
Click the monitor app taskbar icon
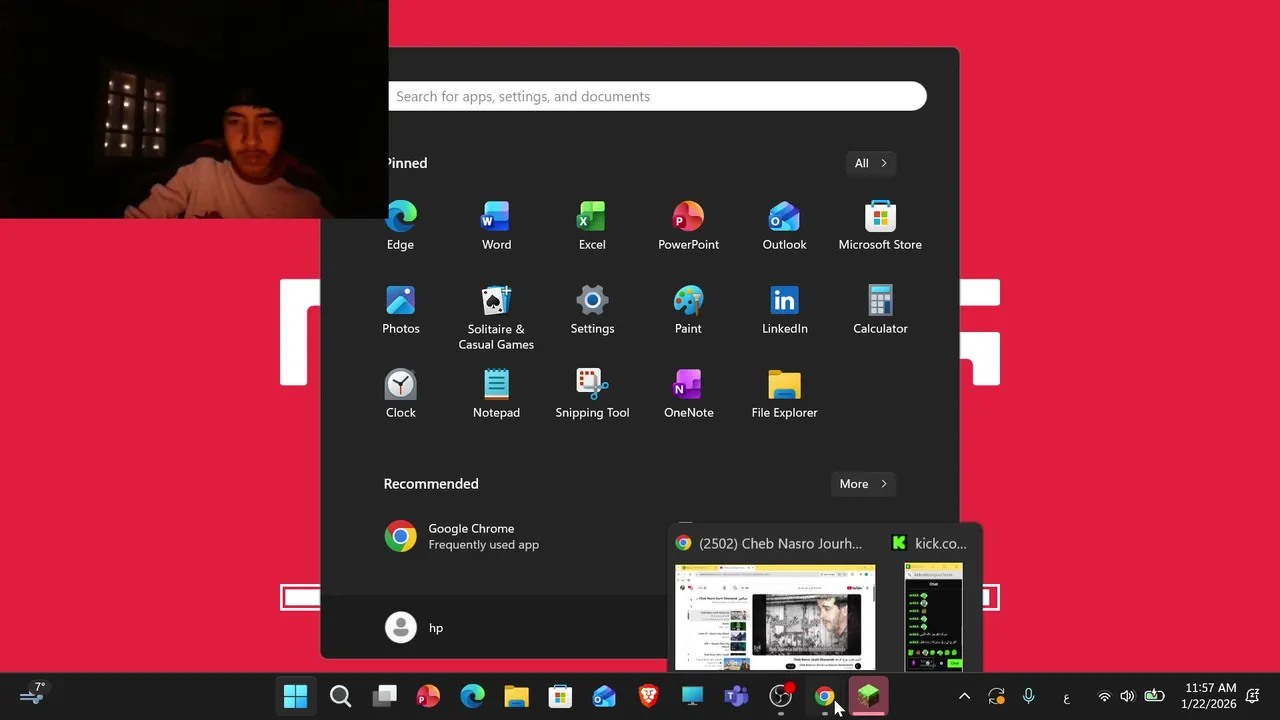pyautogui.click(x=692, y=696)
